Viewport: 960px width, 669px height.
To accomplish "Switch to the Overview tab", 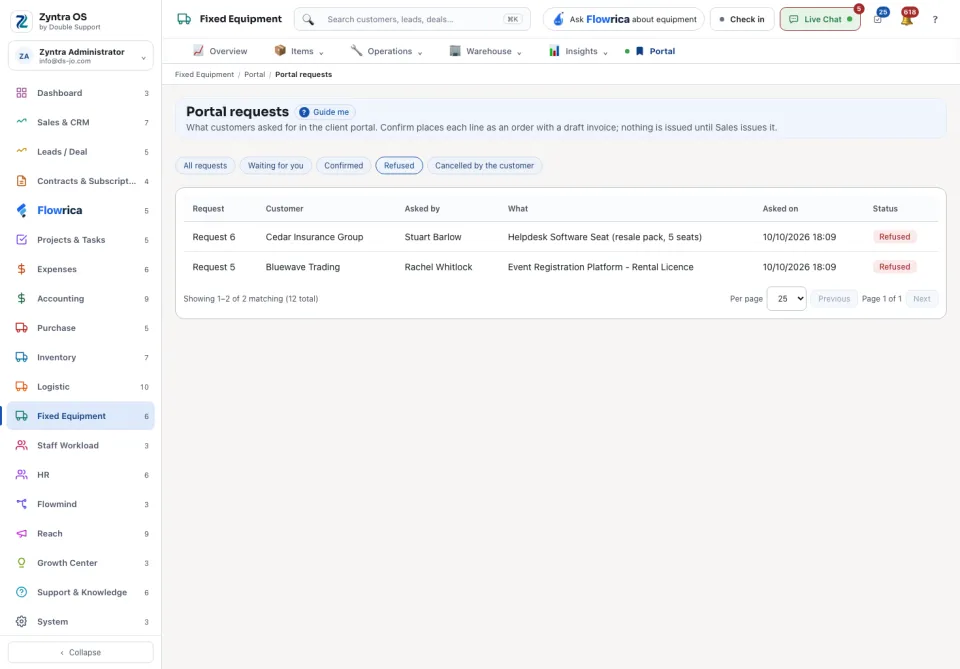I will pos(220,51).
